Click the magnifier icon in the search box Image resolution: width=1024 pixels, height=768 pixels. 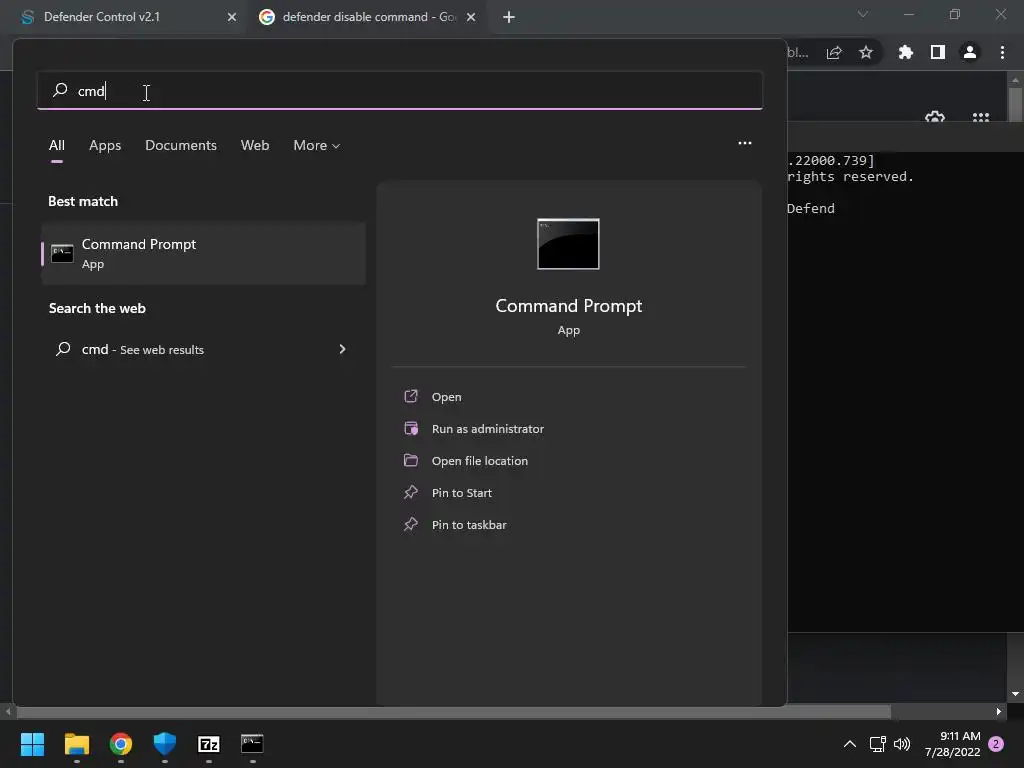tap(60, 90)
